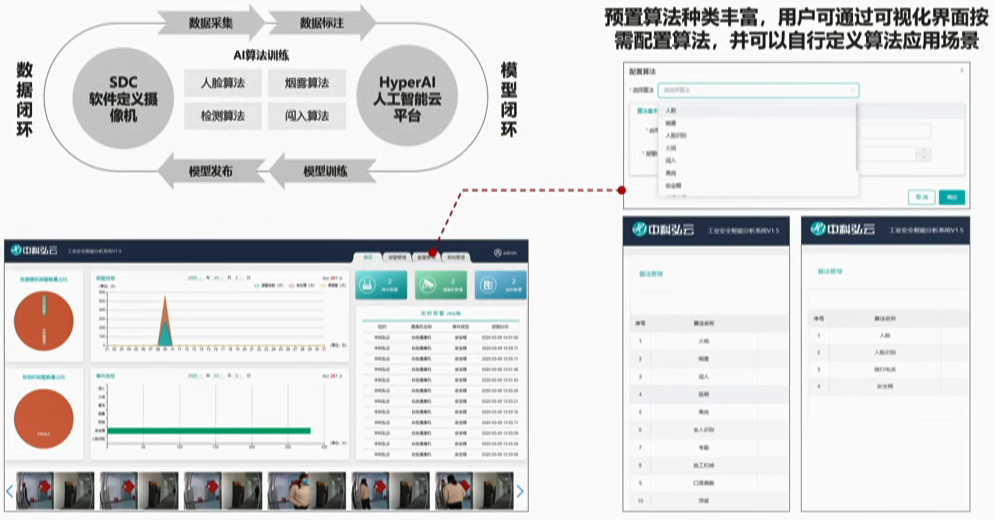
Task: Click the green bar in event type chart
Action: (209, 431)
